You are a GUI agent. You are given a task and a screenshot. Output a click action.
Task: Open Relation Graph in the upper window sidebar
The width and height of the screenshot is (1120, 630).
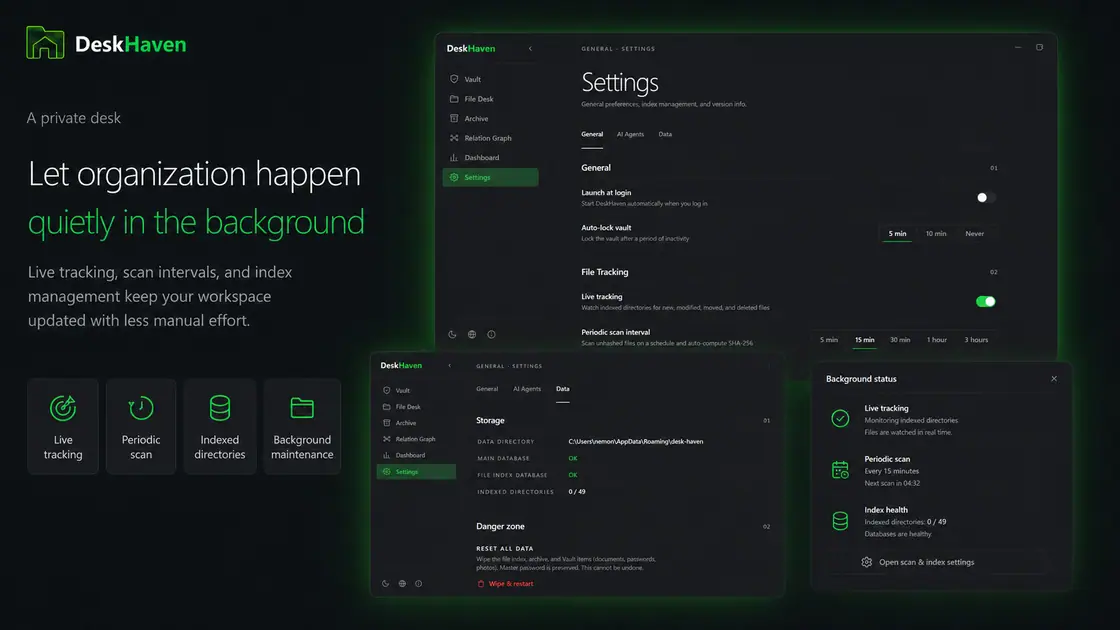pos(490,138)
